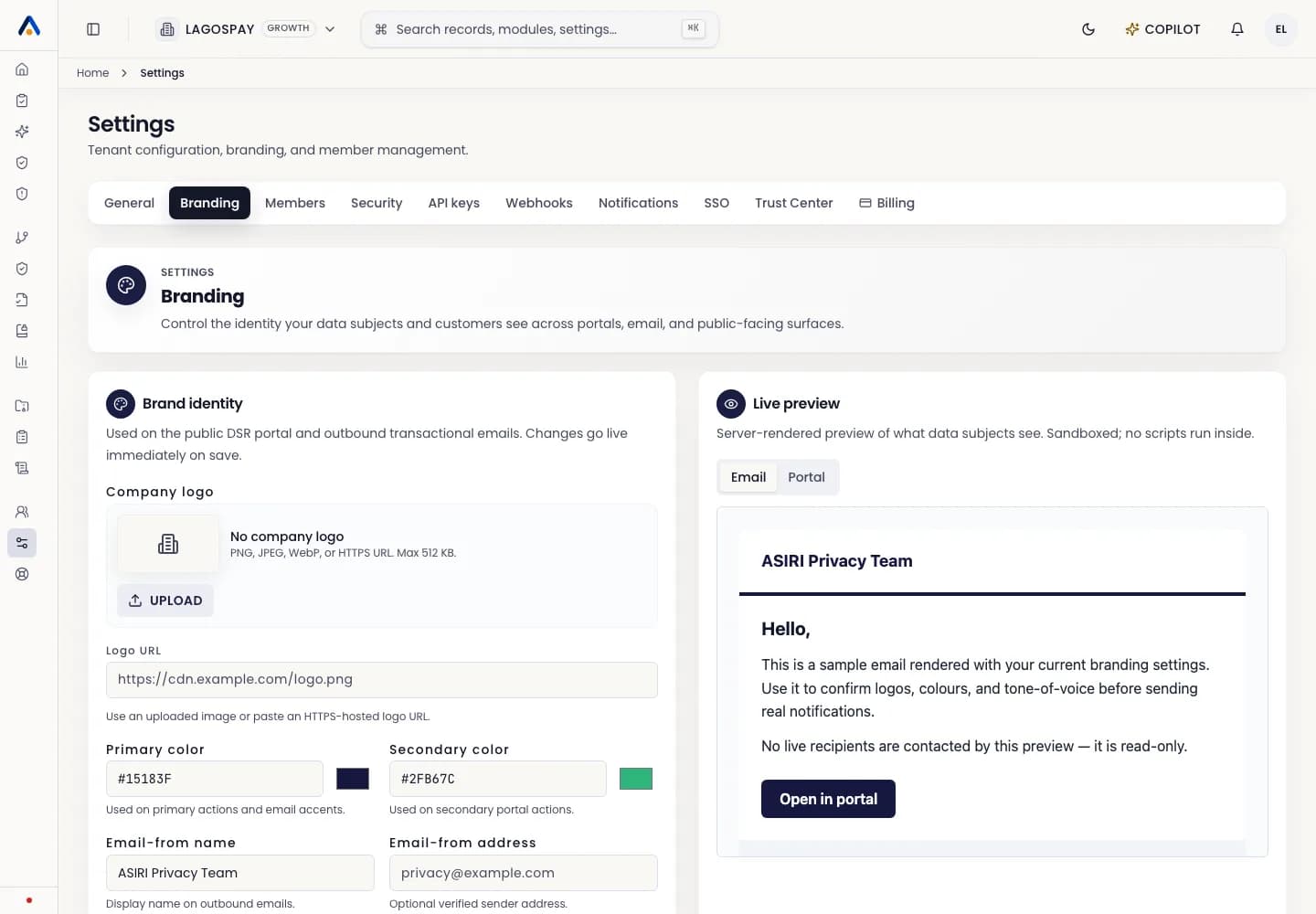Click the UPLOAD logo button
This screenshot has width=1316, height=914.
tap(165, 600)
